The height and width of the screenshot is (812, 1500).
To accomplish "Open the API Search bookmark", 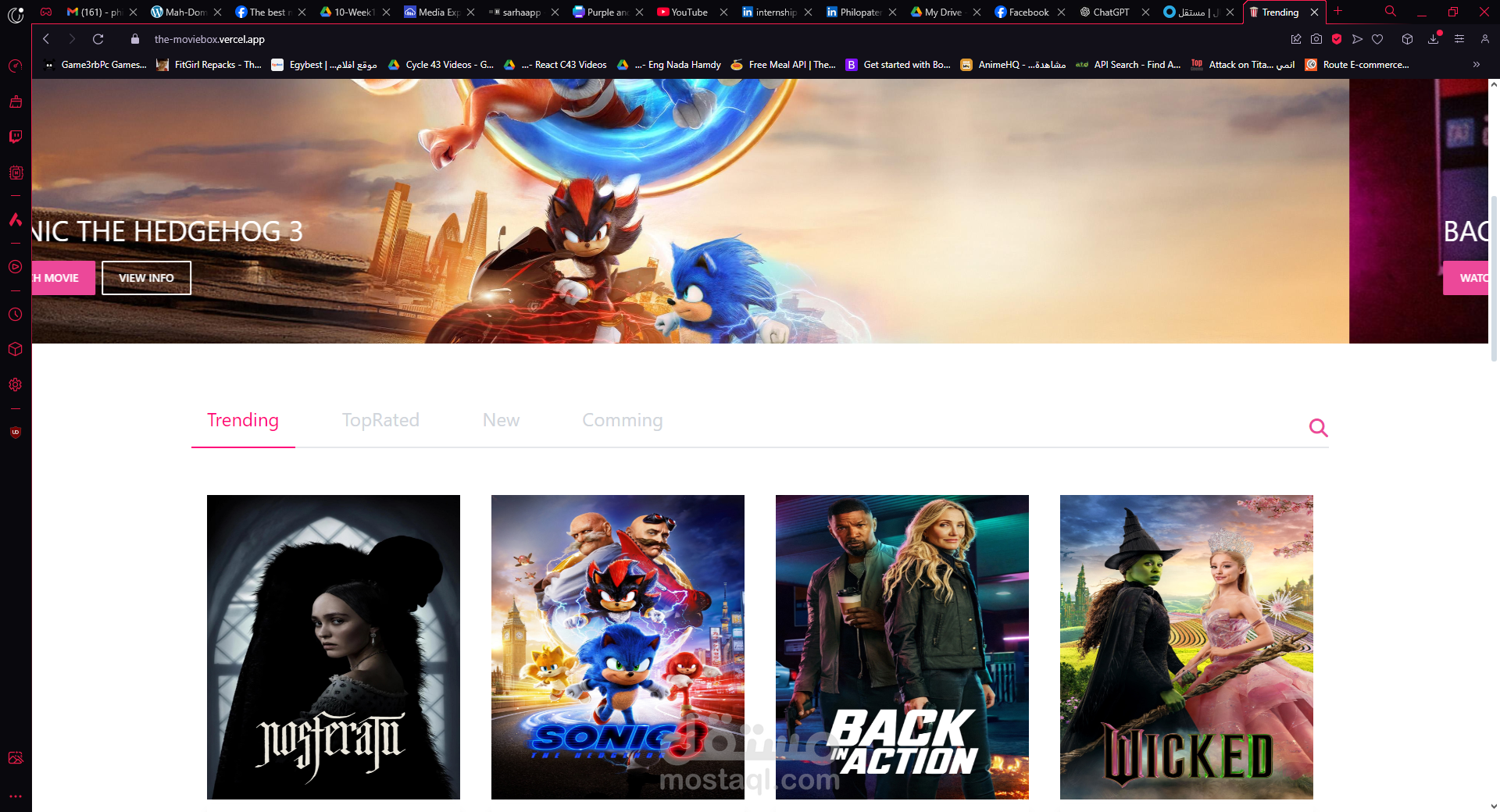I will pos(1128,65).
